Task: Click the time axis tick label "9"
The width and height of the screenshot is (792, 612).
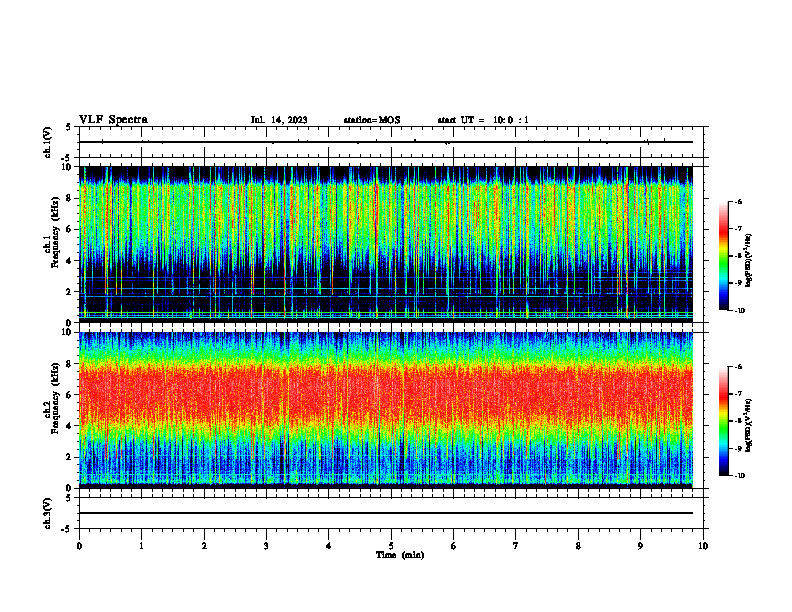Action: 640,546
